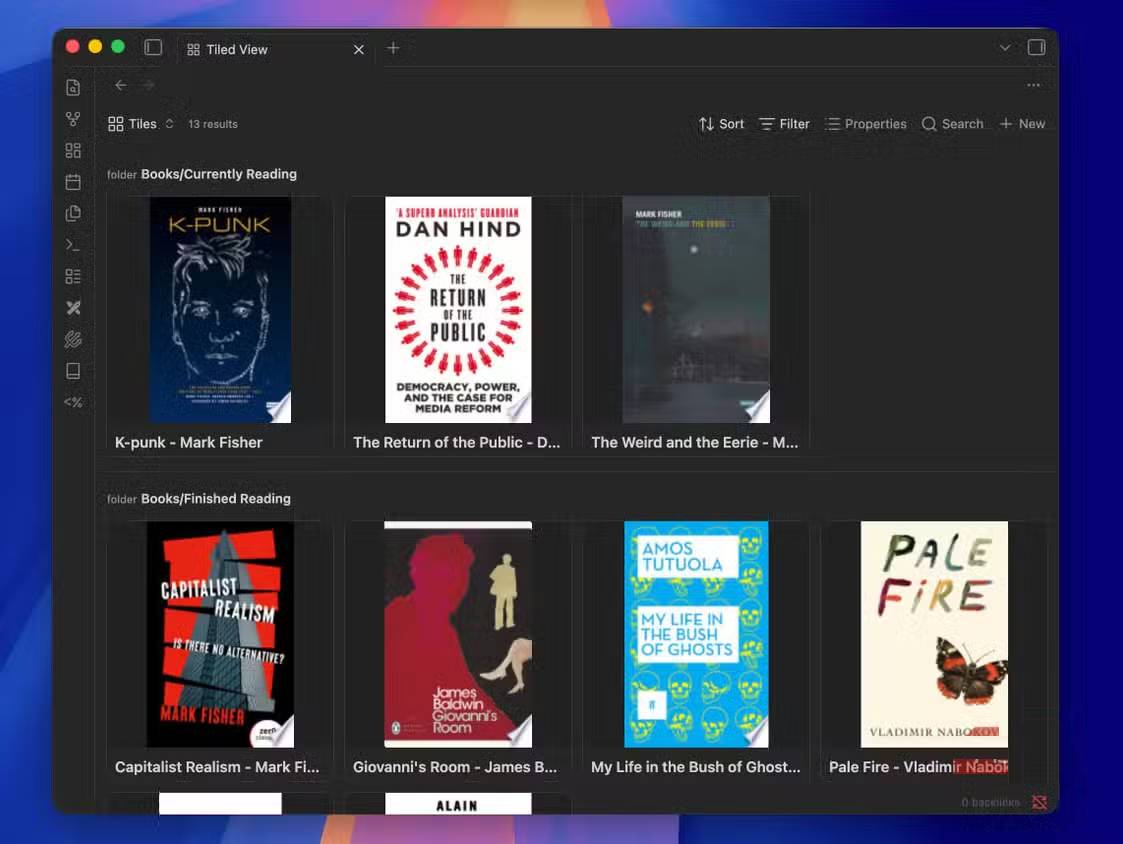This screenshot has height=844, width=1123.
Task: Toggle the left sidebar panel
Action: [153, 47]
